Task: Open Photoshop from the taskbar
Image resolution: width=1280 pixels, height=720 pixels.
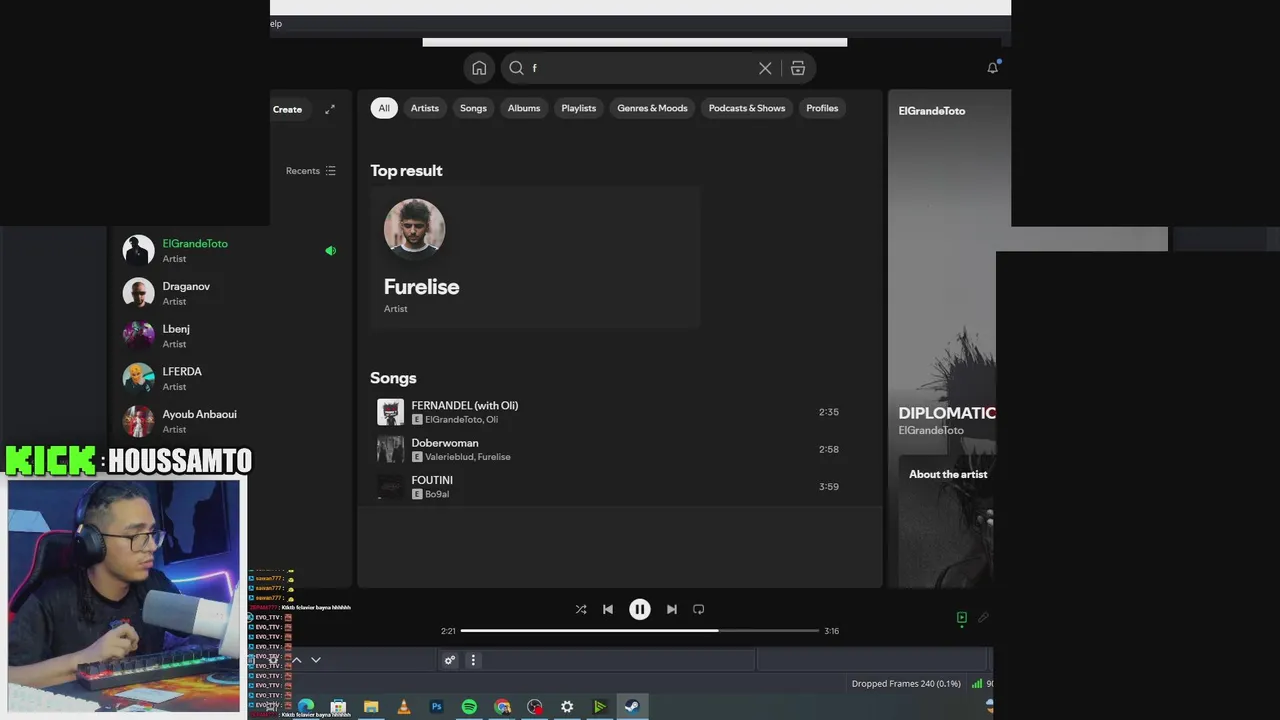Action: (x=436, y=707)
